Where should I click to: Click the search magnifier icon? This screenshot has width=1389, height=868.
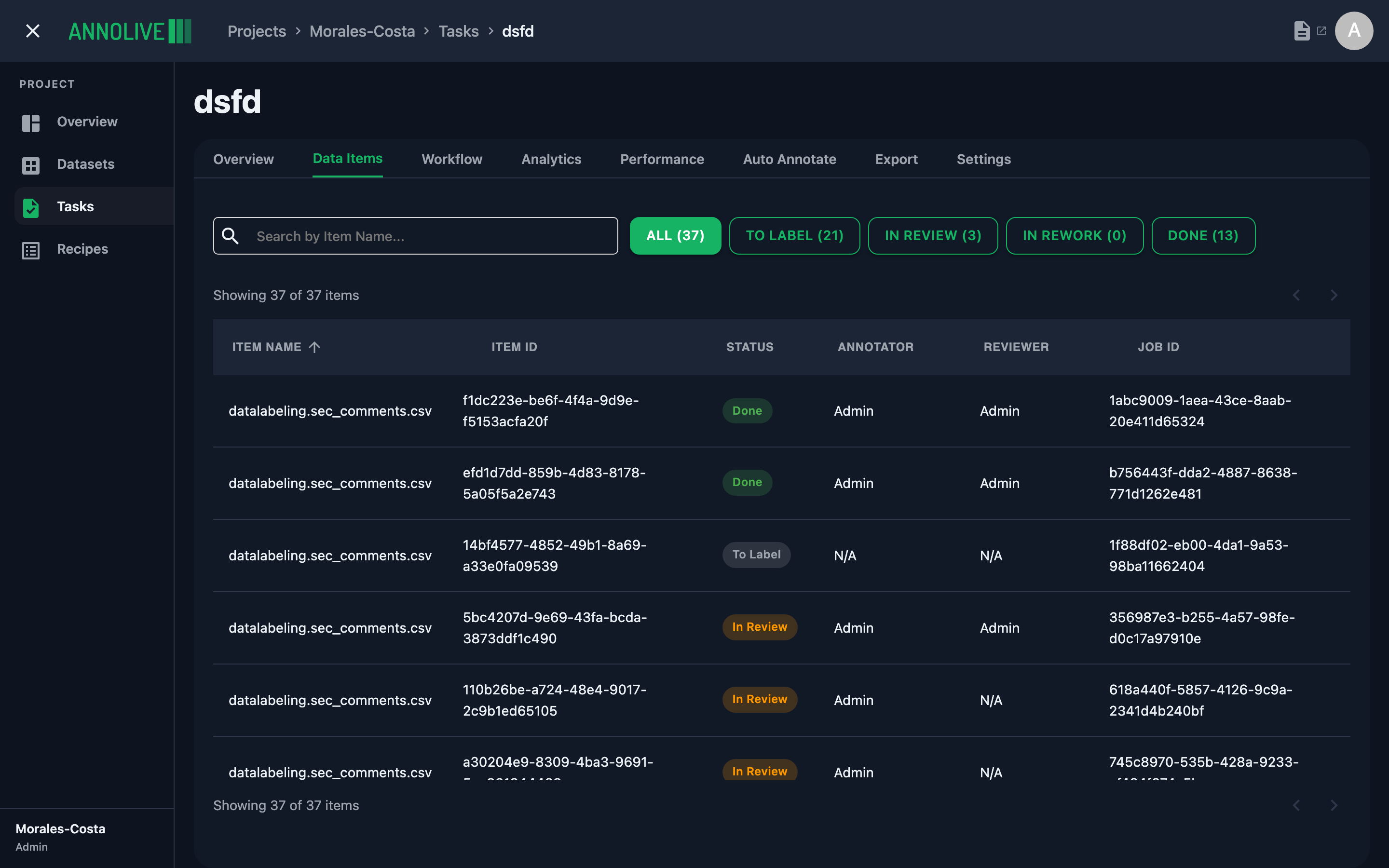(x=230, y=235)
